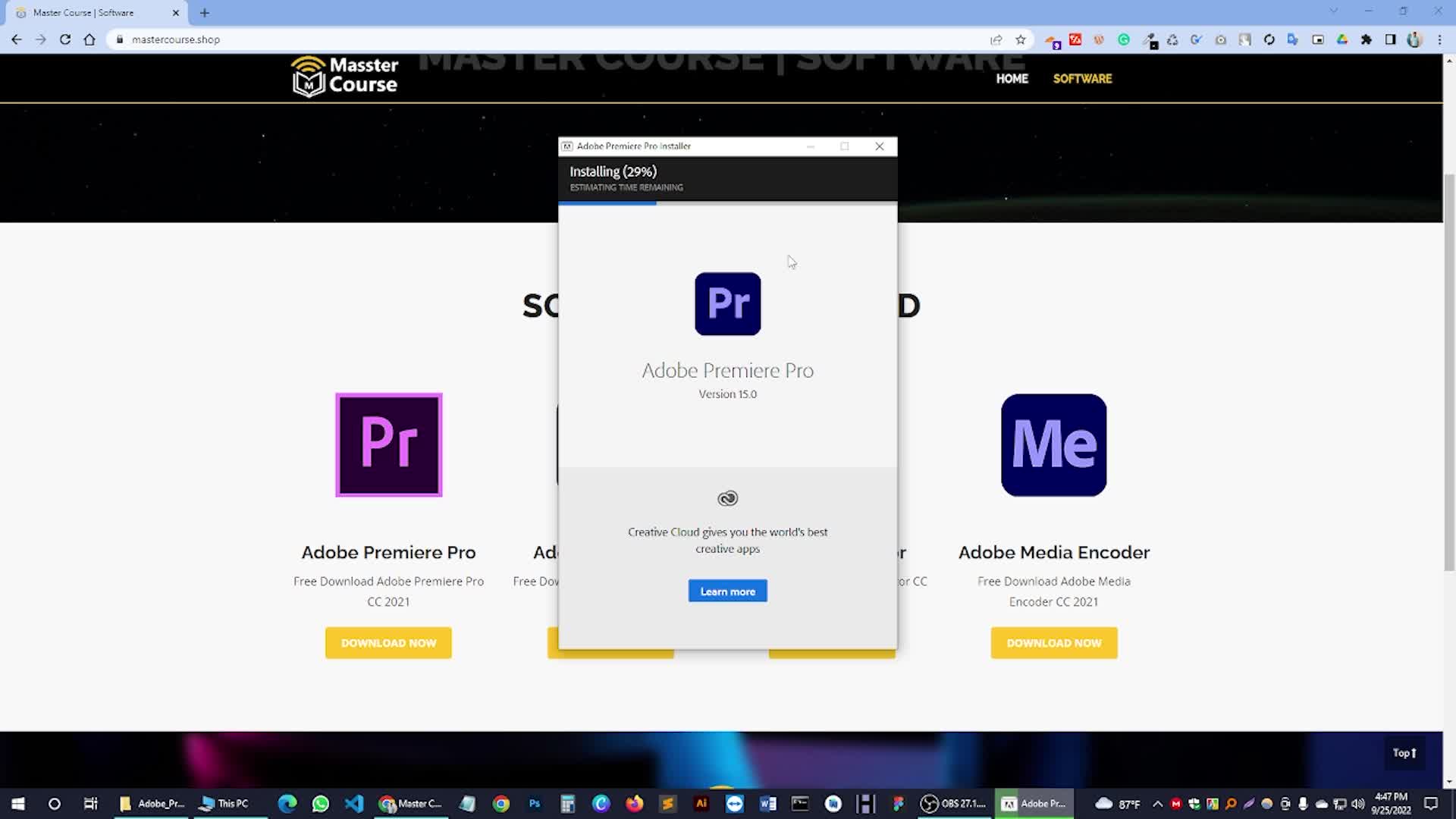The image size is (1456, 819).
Task: Show the volume control in the system tray
Action: pos(1357,804)
